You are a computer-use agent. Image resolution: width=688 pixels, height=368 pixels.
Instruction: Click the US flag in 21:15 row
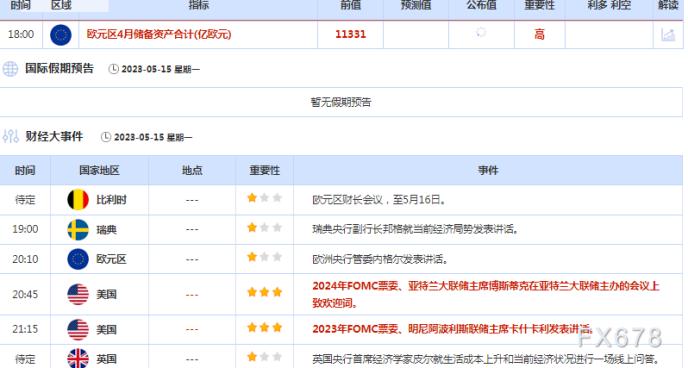click(x=78, y=329)
